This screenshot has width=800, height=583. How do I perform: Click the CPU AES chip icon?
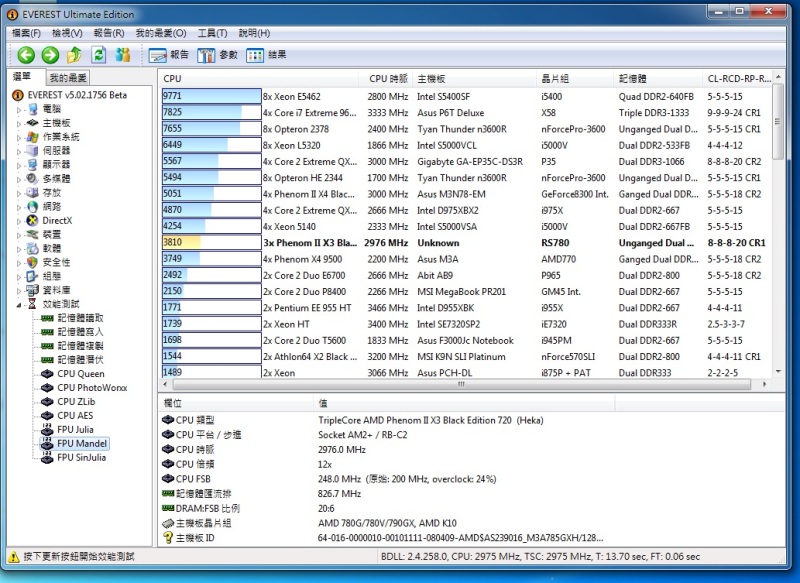[x=47, y=416]
